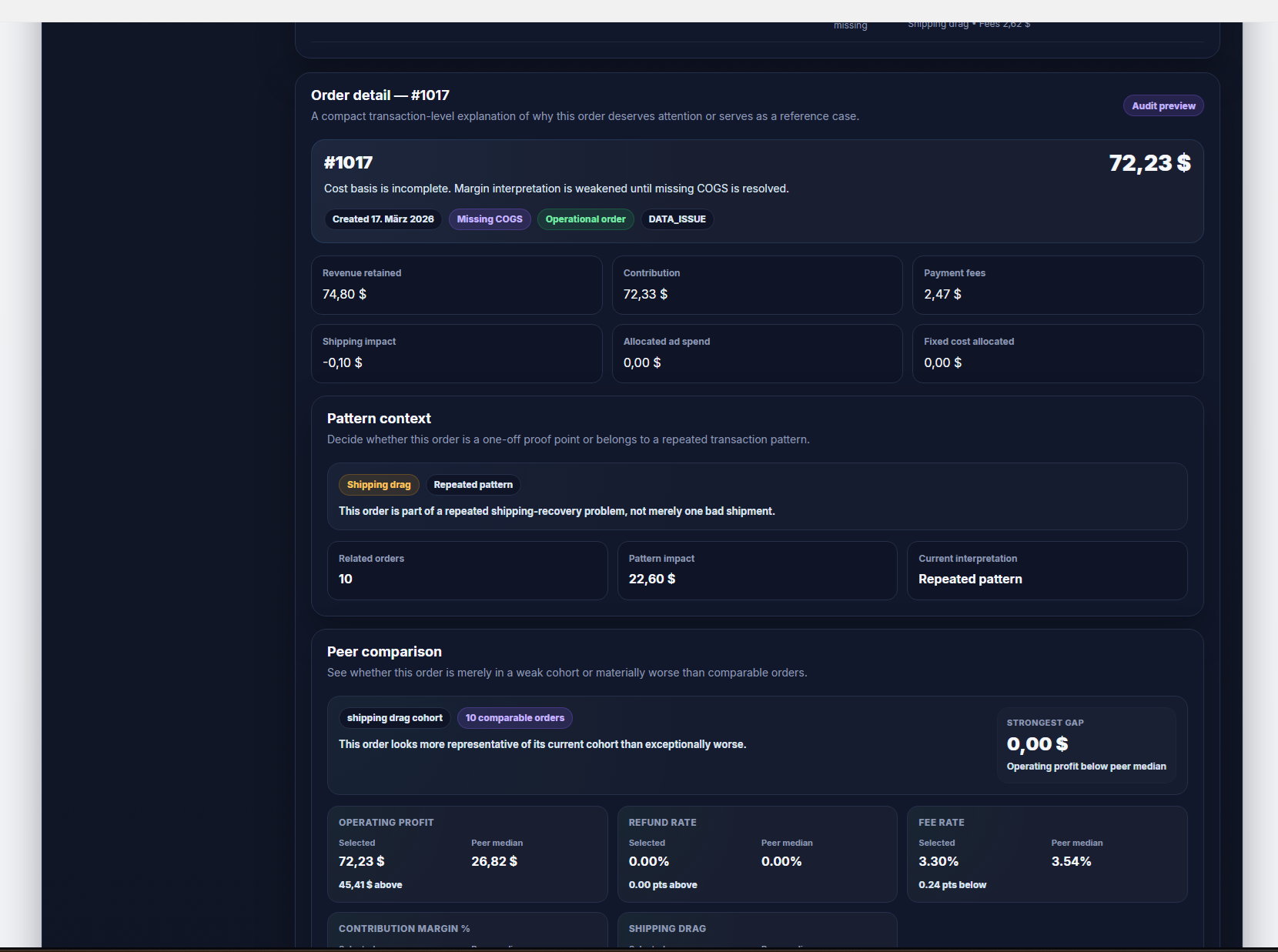Click the 10 comparable orders badge

pos(514,718)
